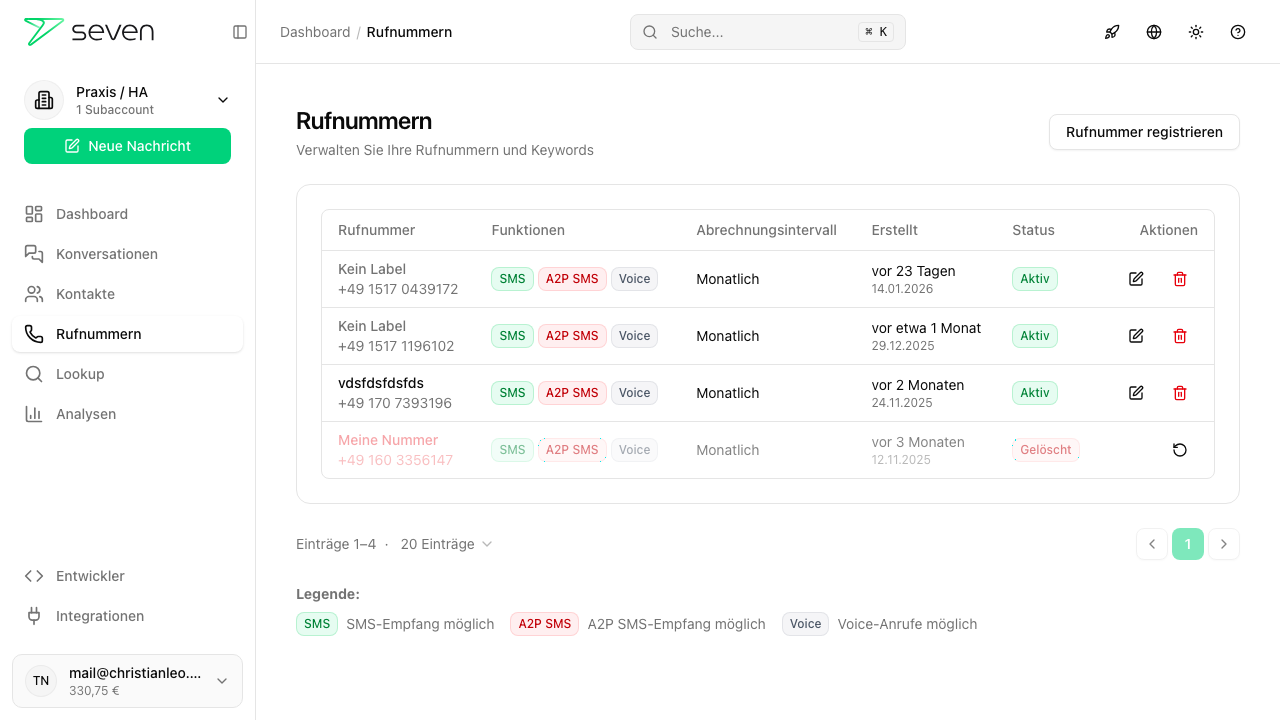Open the 20 Einträge per-page dropdown

tap(446, 544)
